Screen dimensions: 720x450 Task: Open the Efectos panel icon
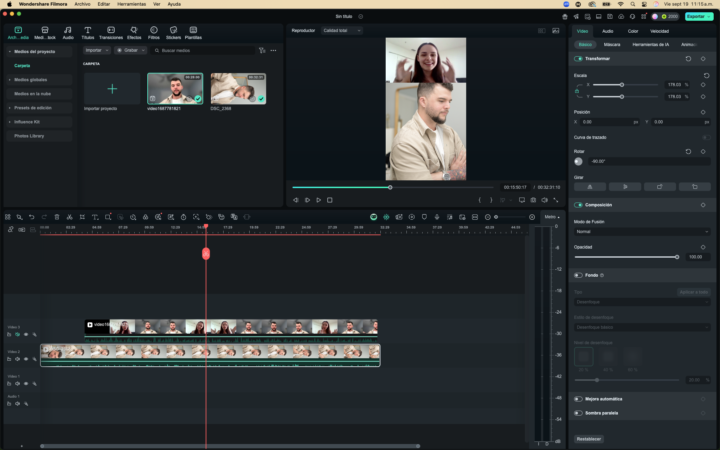pos(134,33)
